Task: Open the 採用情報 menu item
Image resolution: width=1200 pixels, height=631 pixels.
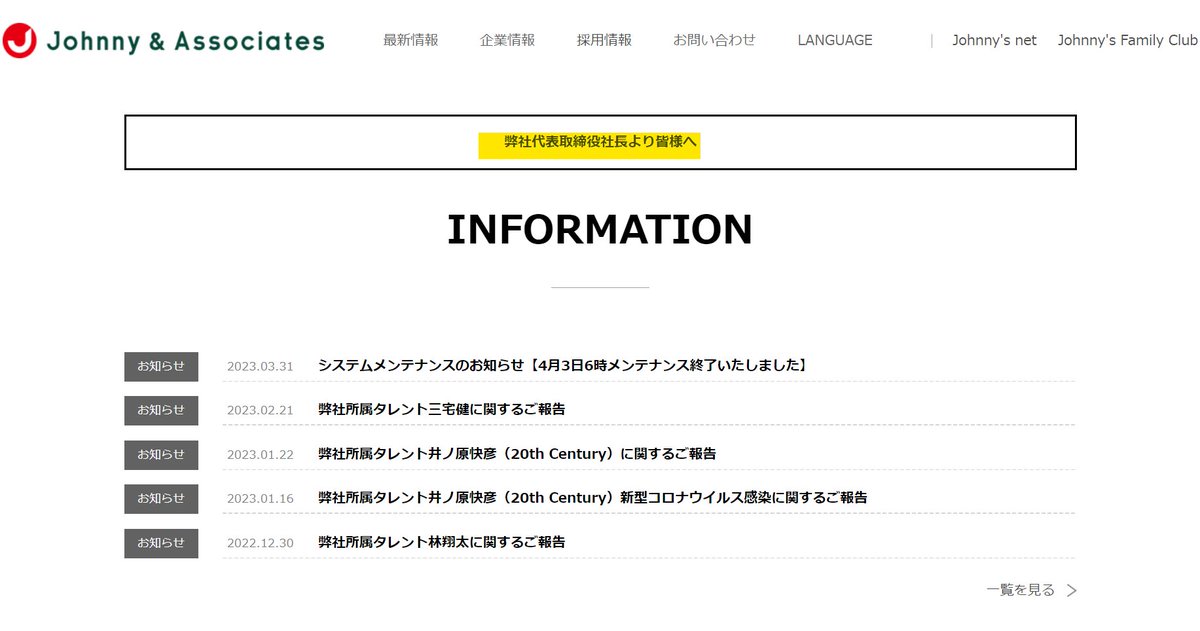Action: click(x=604, y=40)
